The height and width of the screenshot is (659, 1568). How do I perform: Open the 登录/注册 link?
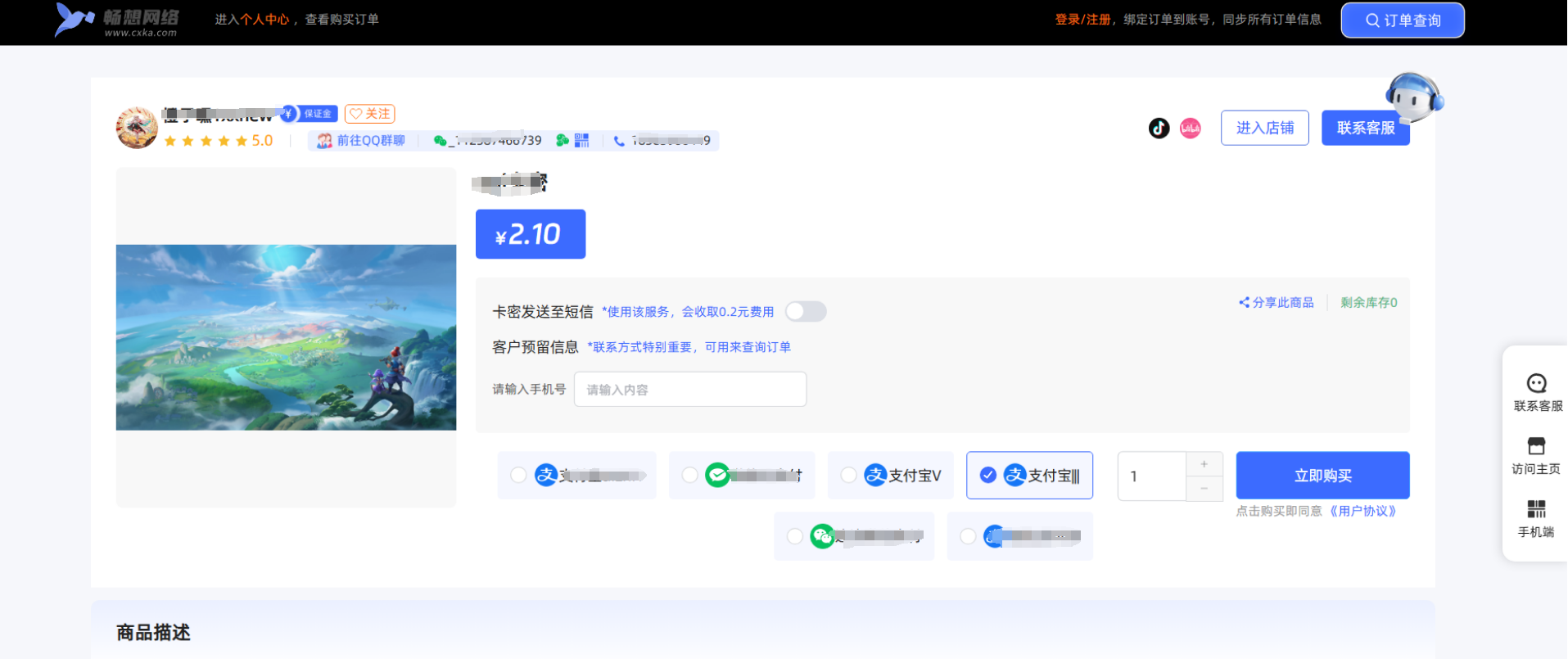1082,20
